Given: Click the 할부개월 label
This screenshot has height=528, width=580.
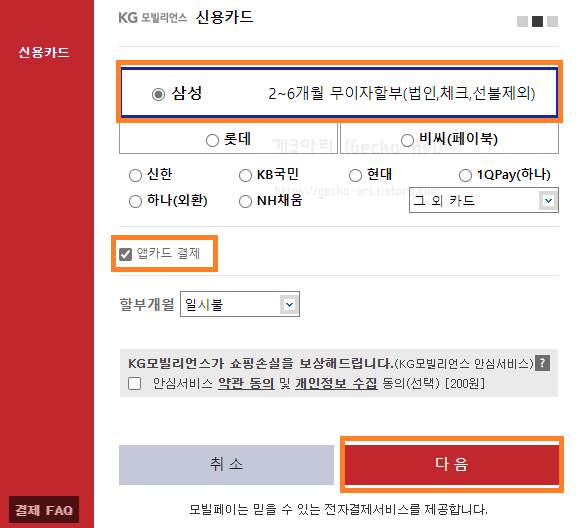Looking at the screenshot, I should pos(146,304).
